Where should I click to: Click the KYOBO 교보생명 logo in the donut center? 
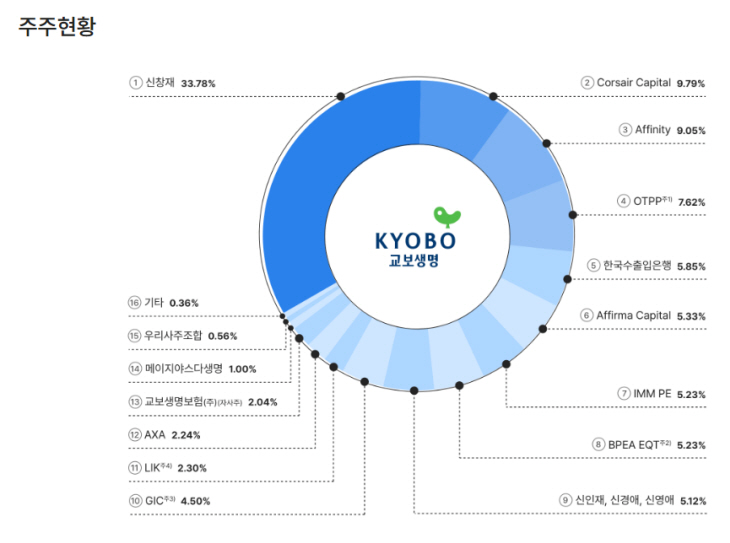(x=416, y=238)
